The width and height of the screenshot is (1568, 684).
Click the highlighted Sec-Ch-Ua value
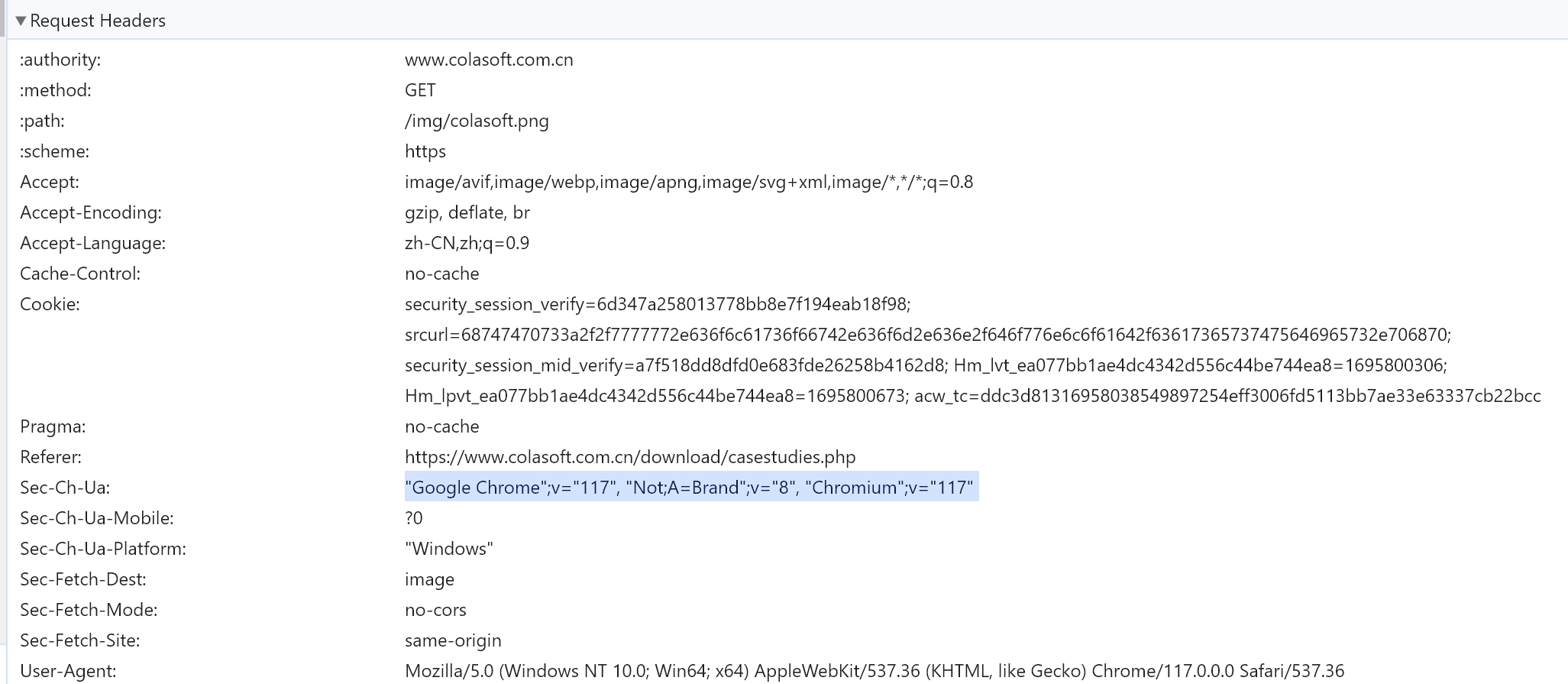click(690, 488)
